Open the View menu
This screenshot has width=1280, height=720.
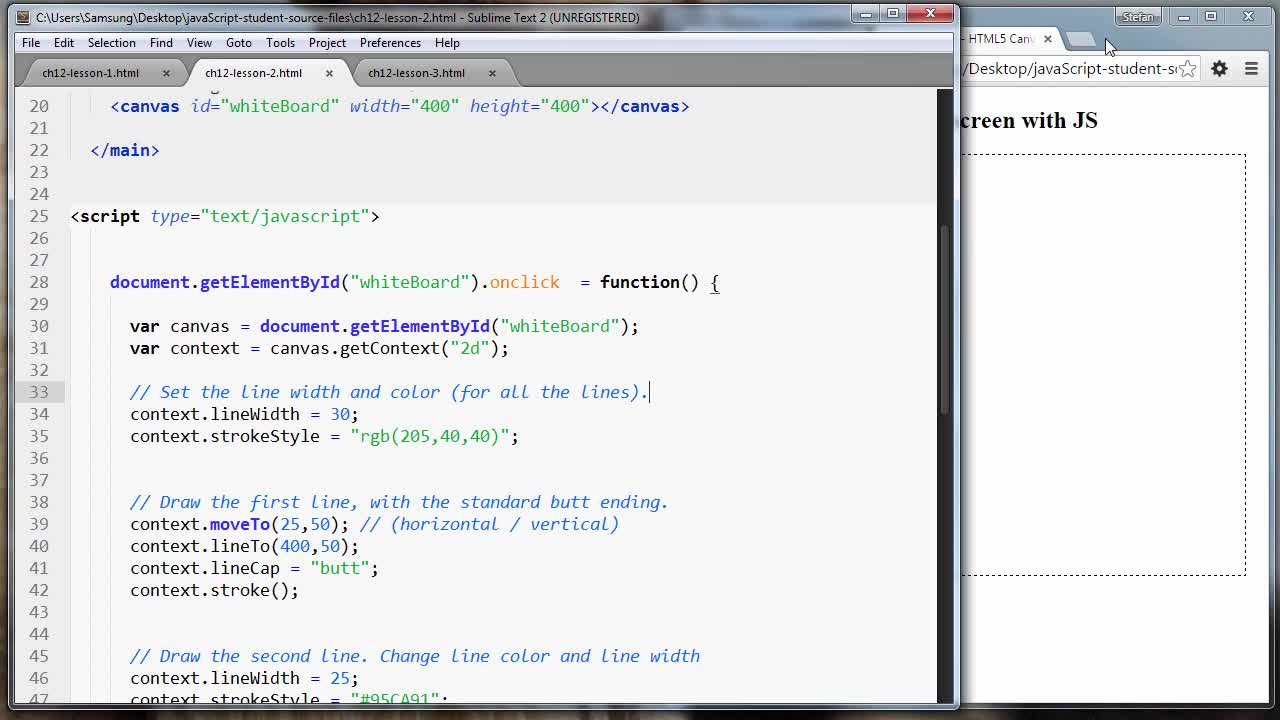199,43
